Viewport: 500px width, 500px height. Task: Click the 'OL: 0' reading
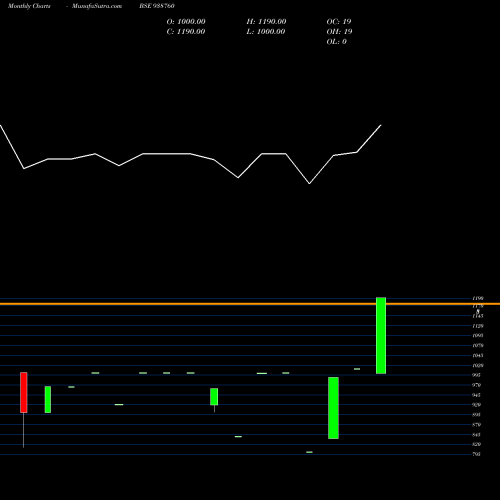tap(337, 42)
